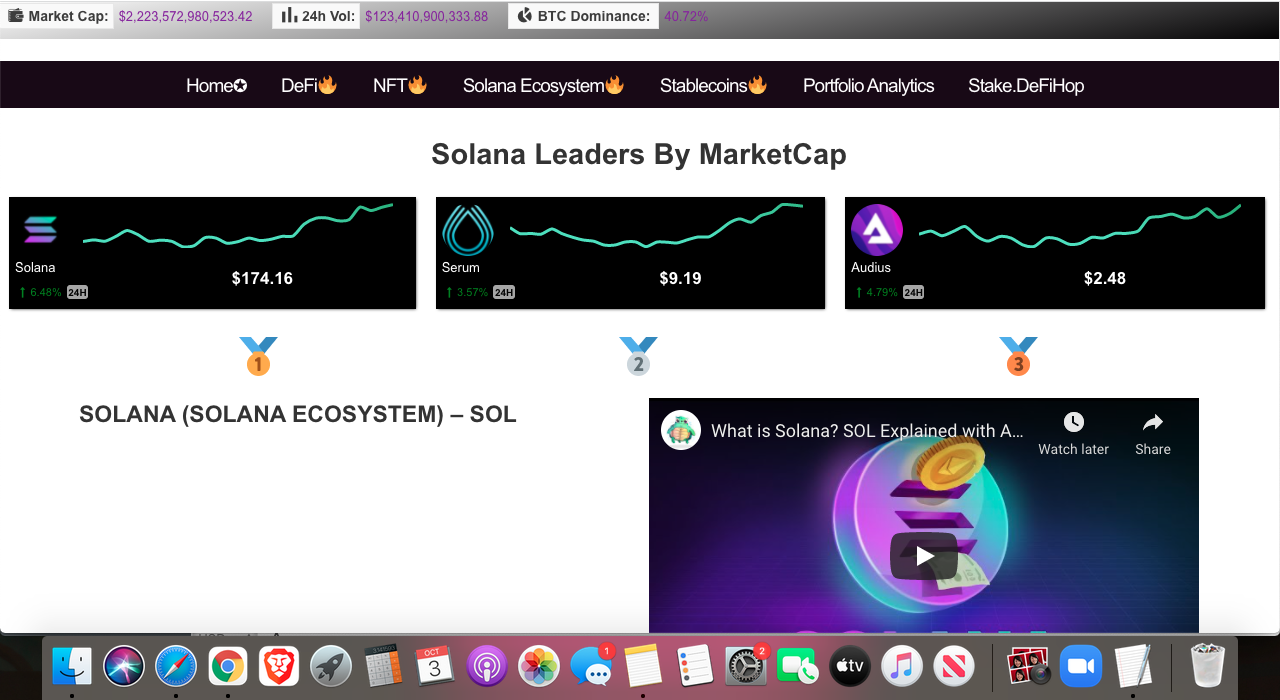Share the Solana YouTube video
Viewport: 1280px width, 700px height.
(x=1153, y=434)
